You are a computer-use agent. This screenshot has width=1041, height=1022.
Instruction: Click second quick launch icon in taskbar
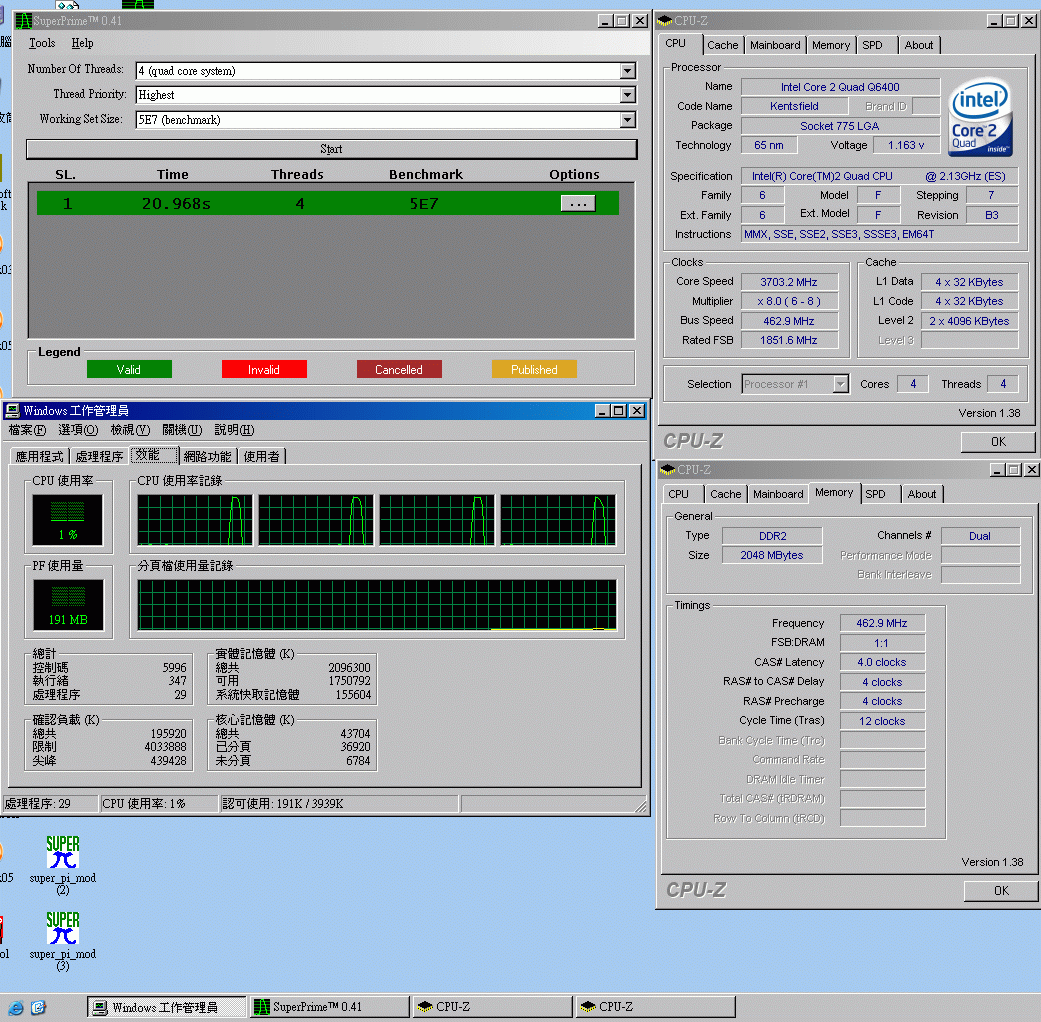pyautogui.click(x=39, y=1007)
